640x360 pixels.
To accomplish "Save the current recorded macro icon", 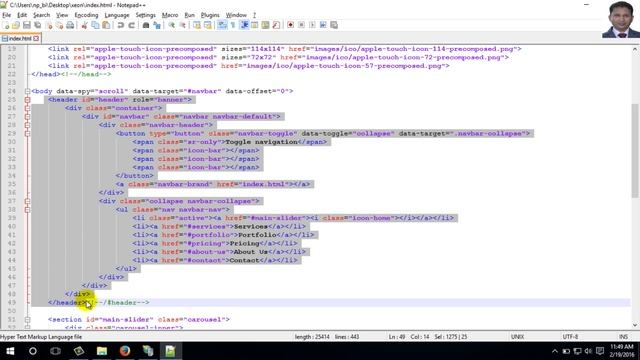I will pos(334,25).
